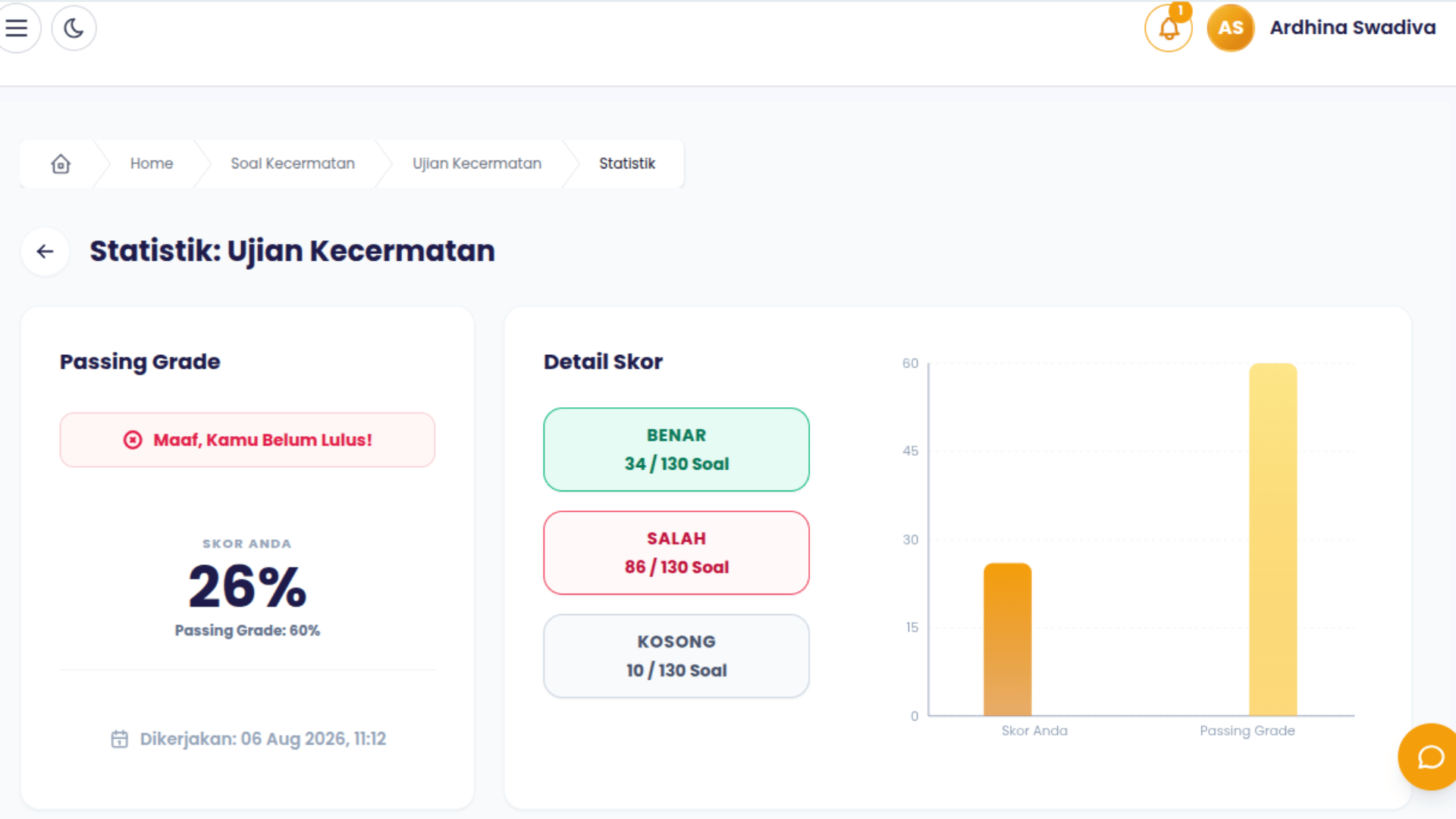Open the hamburger sidebar menu
This screenshot has height=819, width=1456.
[x=17, y=29]
